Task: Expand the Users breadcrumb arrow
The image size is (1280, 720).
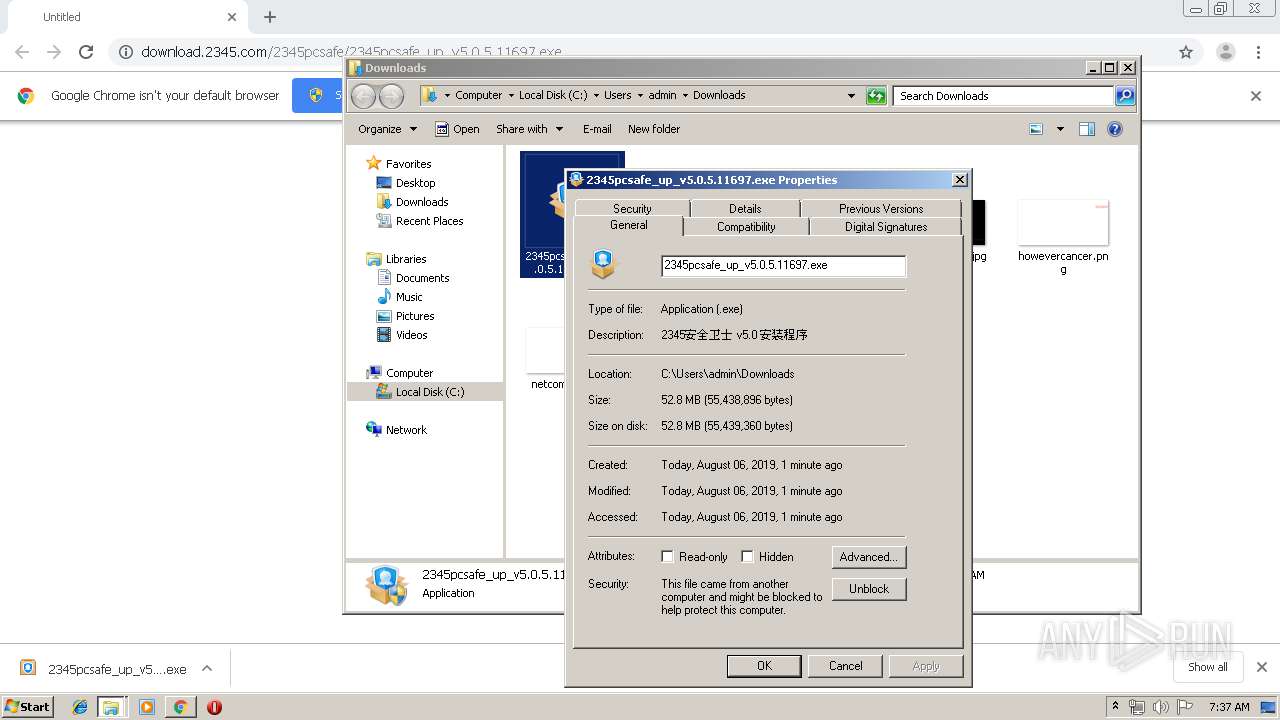Action: pos(639,96)
